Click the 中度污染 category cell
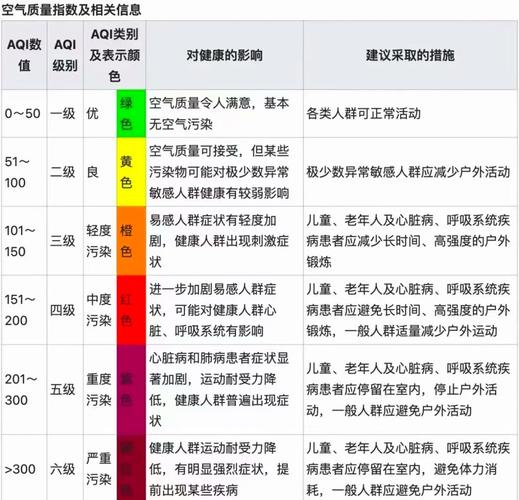This screenshot has height=500, width=519. [x=100, y=310]
